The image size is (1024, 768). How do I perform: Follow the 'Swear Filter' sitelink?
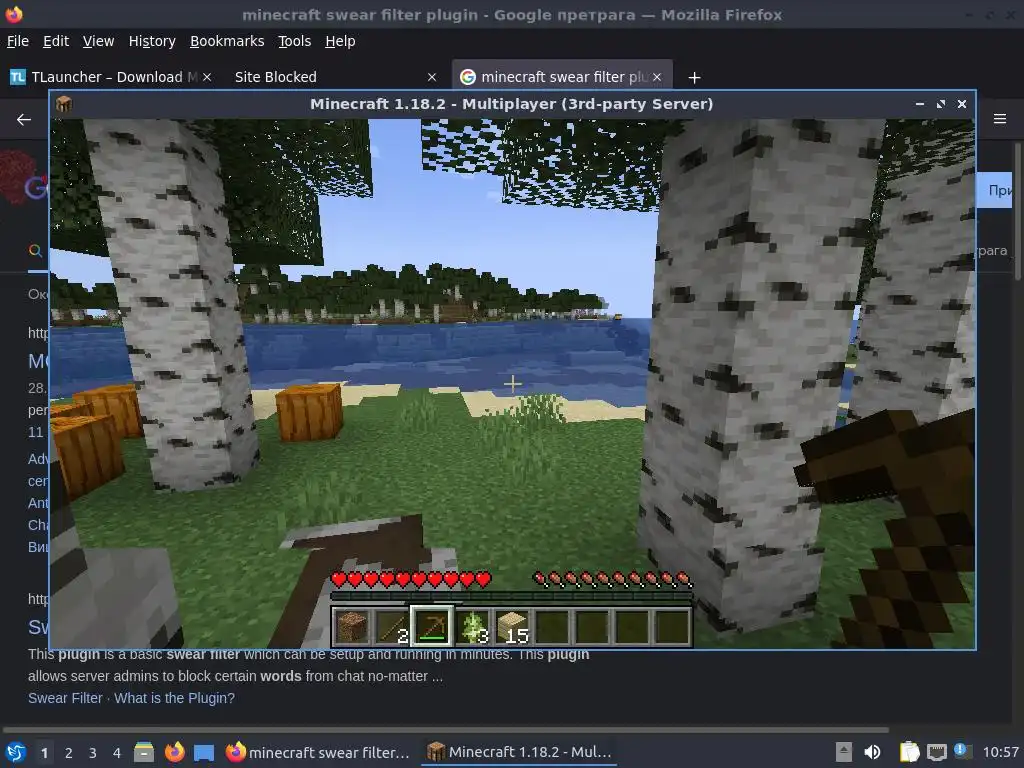65,698
